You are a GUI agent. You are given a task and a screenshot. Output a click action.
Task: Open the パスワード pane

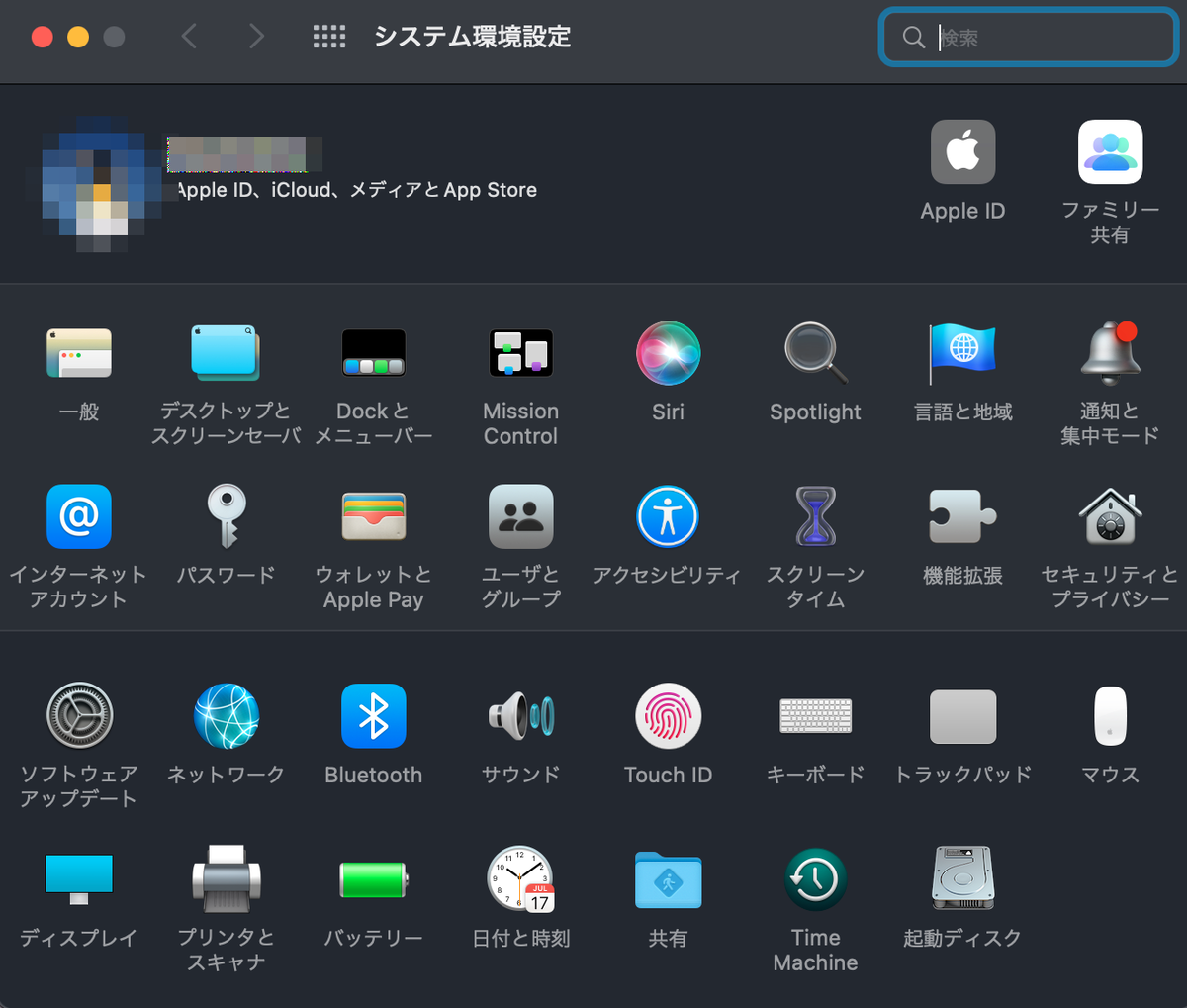227,516
